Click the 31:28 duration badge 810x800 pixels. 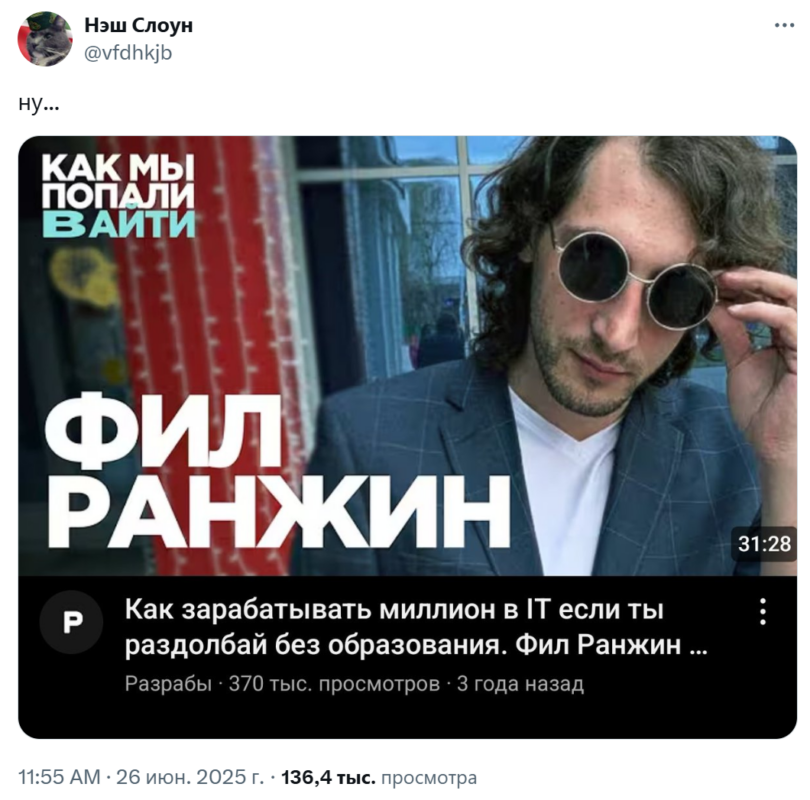coord(764,544)
